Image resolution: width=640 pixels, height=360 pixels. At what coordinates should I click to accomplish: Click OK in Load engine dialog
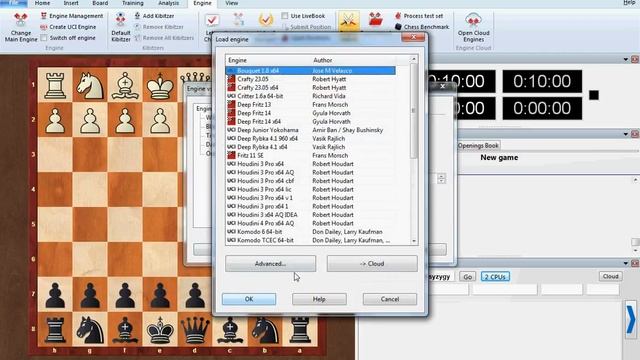click(249, 299)
